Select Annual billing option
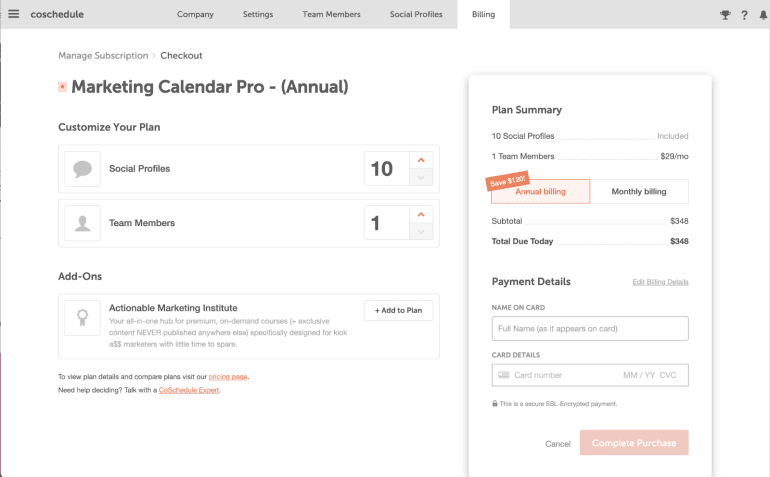Image resolution: width=770 pixels, height=477 pixels. click(540, 191)
